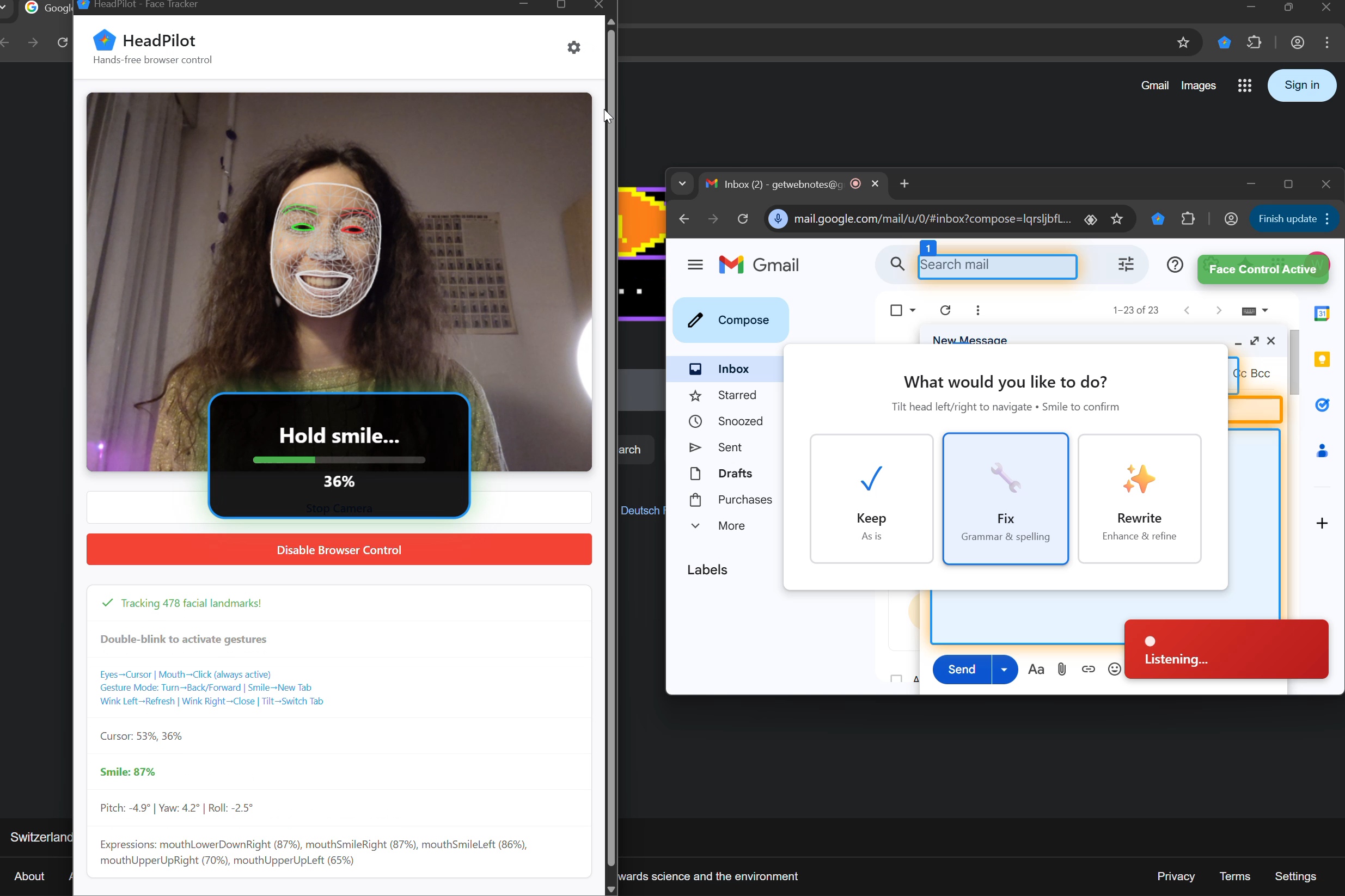
Task: Click the Gmail search options filter icon
Action: 1126,265
